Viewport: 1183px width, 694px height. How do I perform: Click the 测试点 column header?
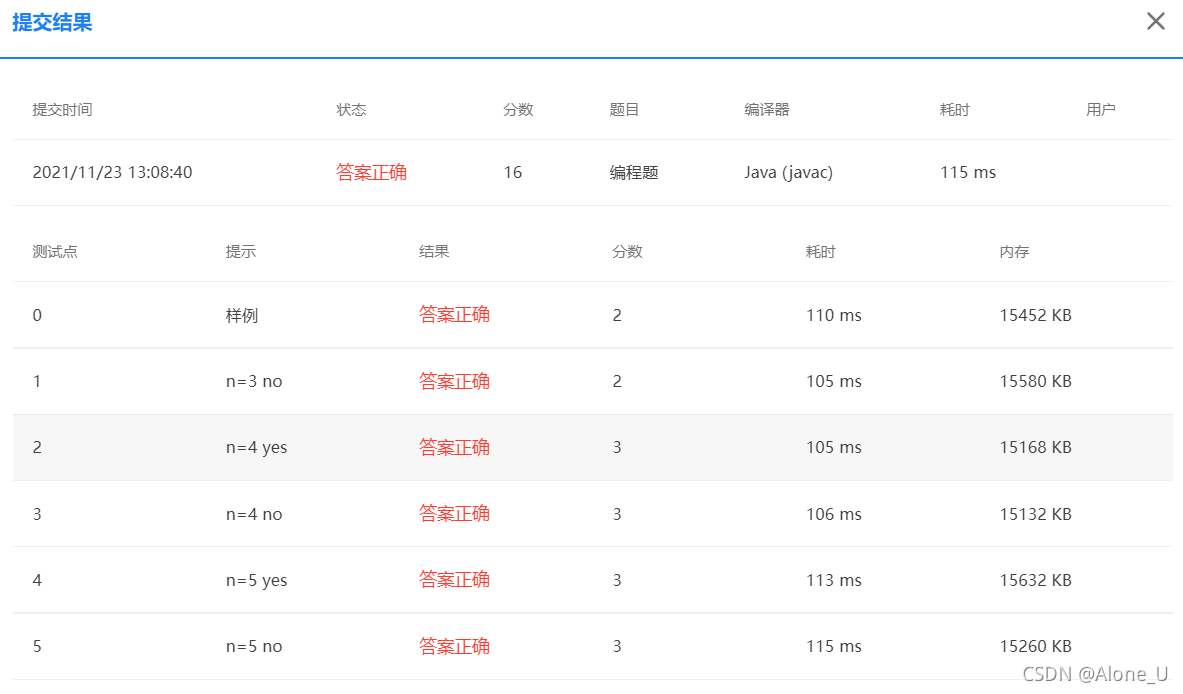pyautogui.click(x=55, y=251)
